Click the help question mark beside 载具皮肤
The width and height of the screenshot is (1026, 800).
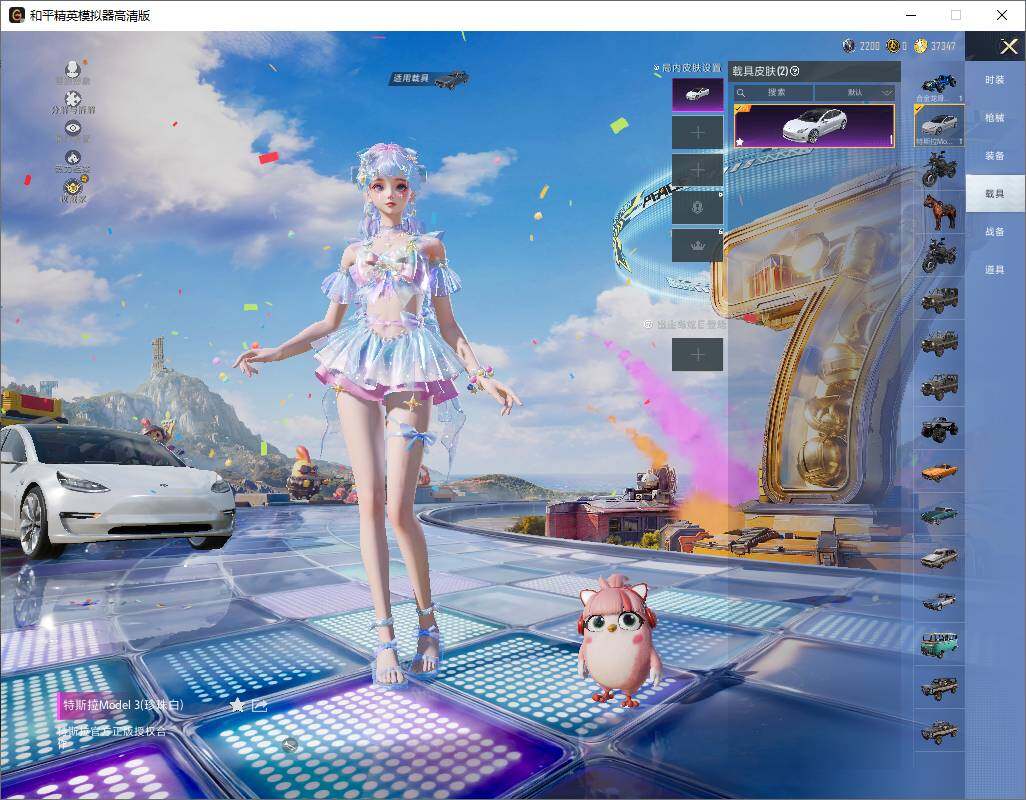[x=795, y=71]
